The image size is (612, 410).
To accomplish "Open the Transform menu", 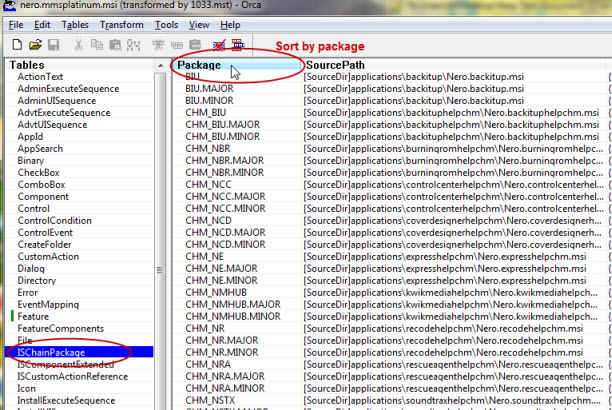I will (121, 25).
